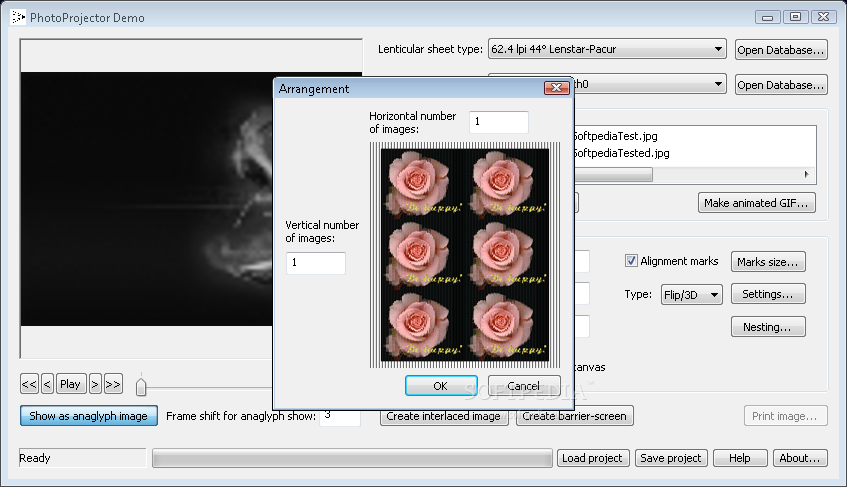Screen dimensions: 847x487
Task: Toggle the Alignment marks checkbox
Action: (x=631, y=261)
